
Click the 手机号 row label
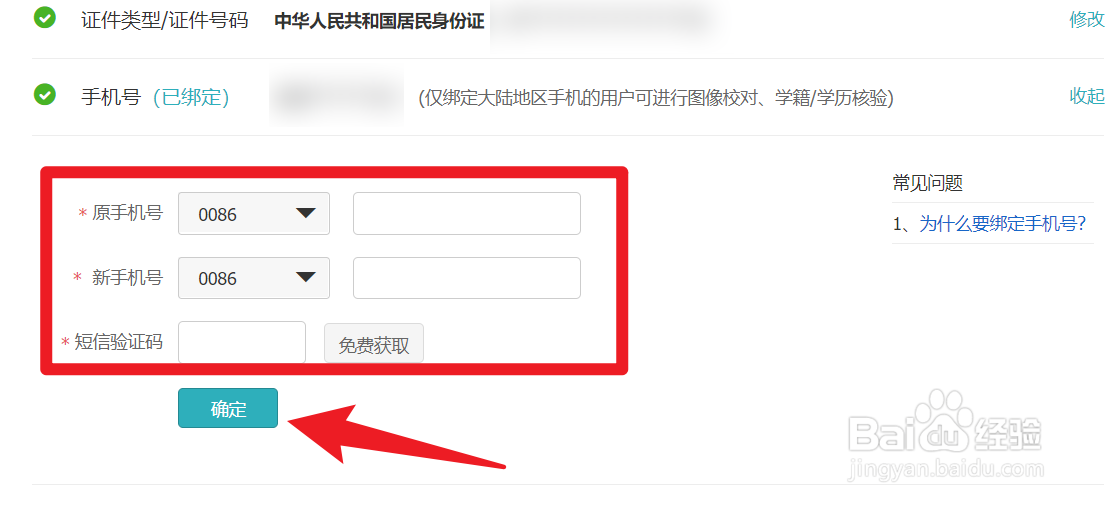coord(111,97)
